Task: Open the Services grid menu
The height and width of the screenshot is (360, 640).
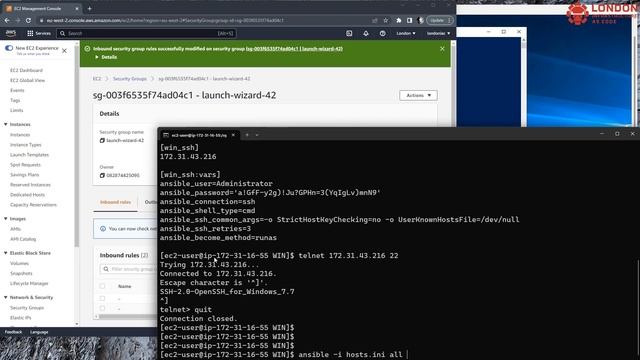Action: pyautogui.click(x=39, y=33)
